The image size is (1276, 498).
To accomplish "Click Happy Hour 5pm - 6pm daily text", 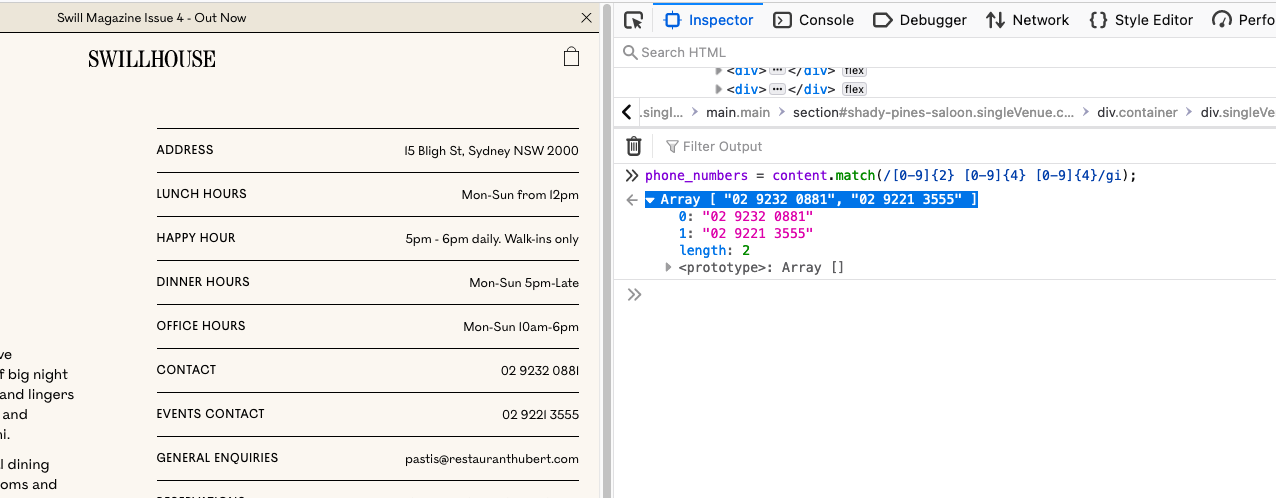I will click(x=492, y=239).
